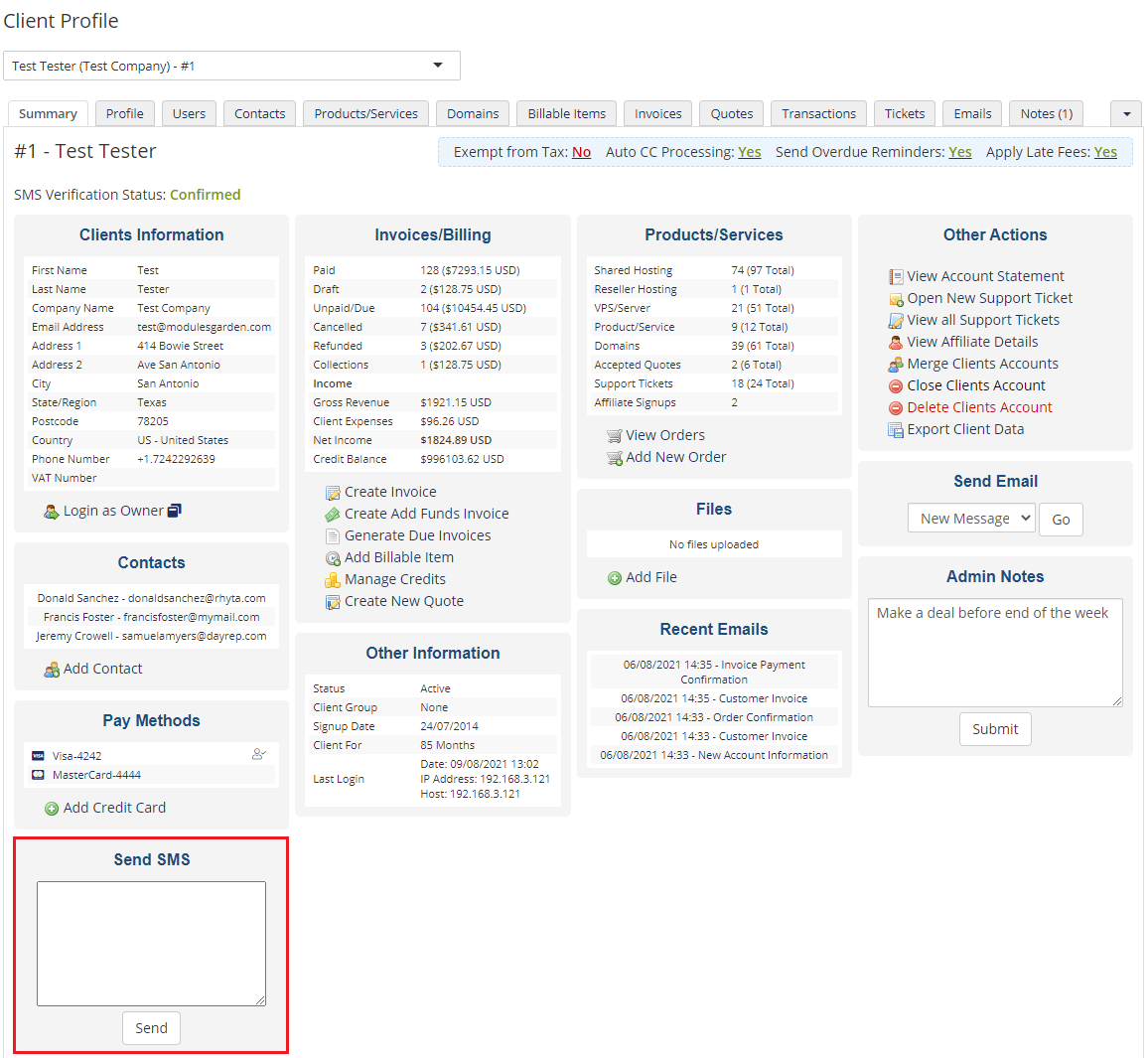Click the View Orders cart icon
This screenshot has height=1058, width=1148.
(x=615, y=436)
